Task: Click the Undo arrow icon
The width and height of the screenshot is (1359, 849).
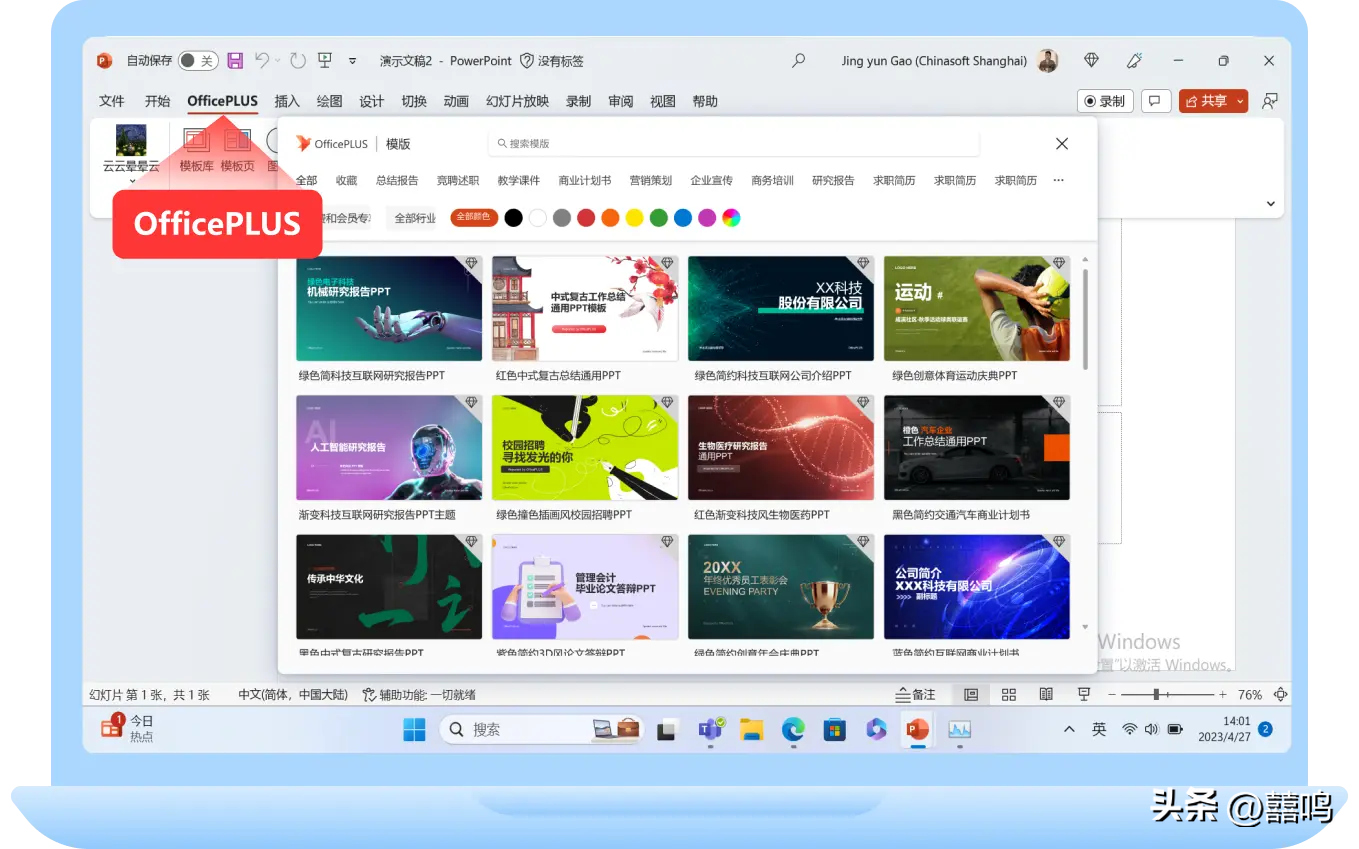Action: pos(262,61)
